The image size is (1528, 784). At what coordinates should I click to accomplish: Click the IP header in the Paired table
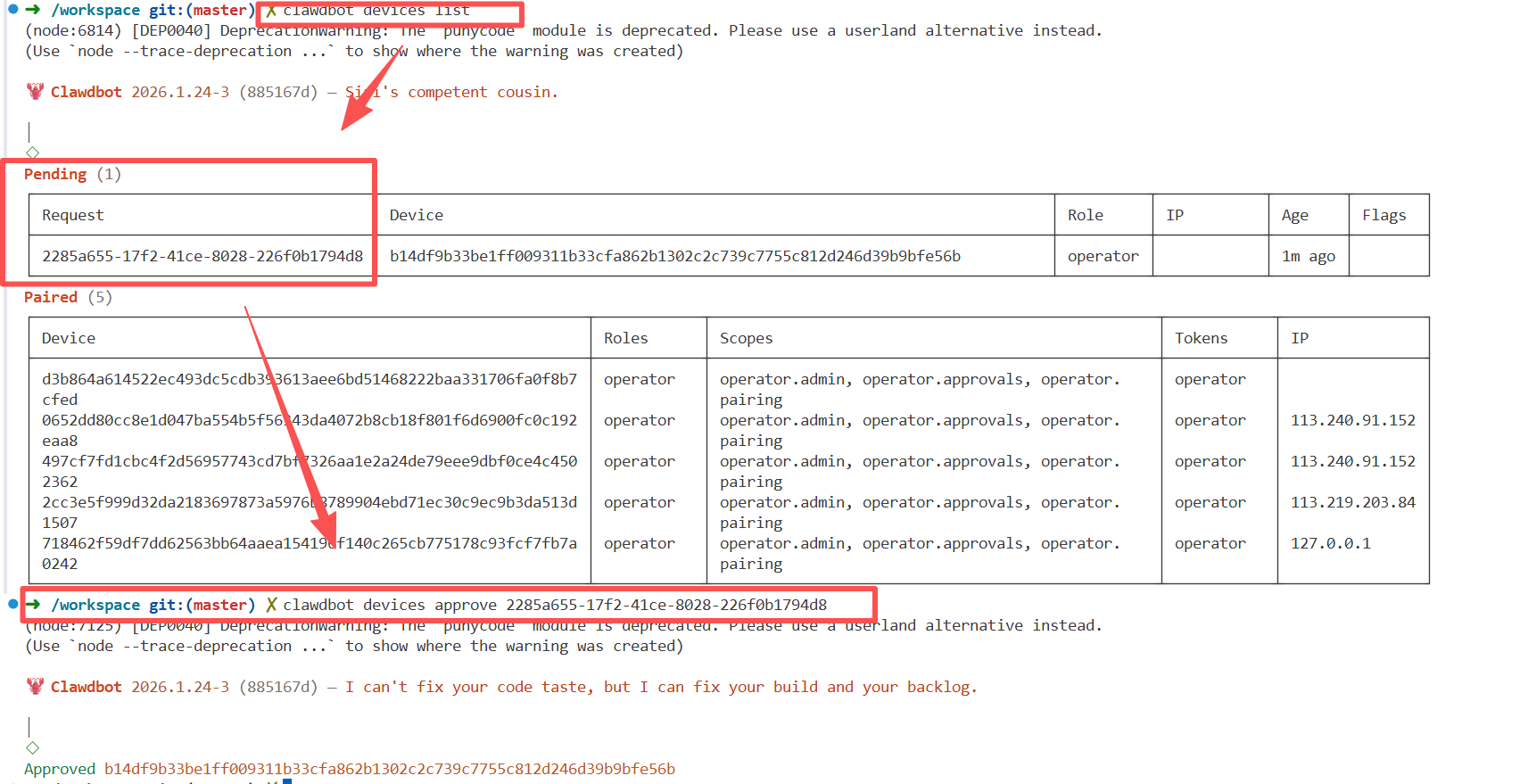[1300, 338]
